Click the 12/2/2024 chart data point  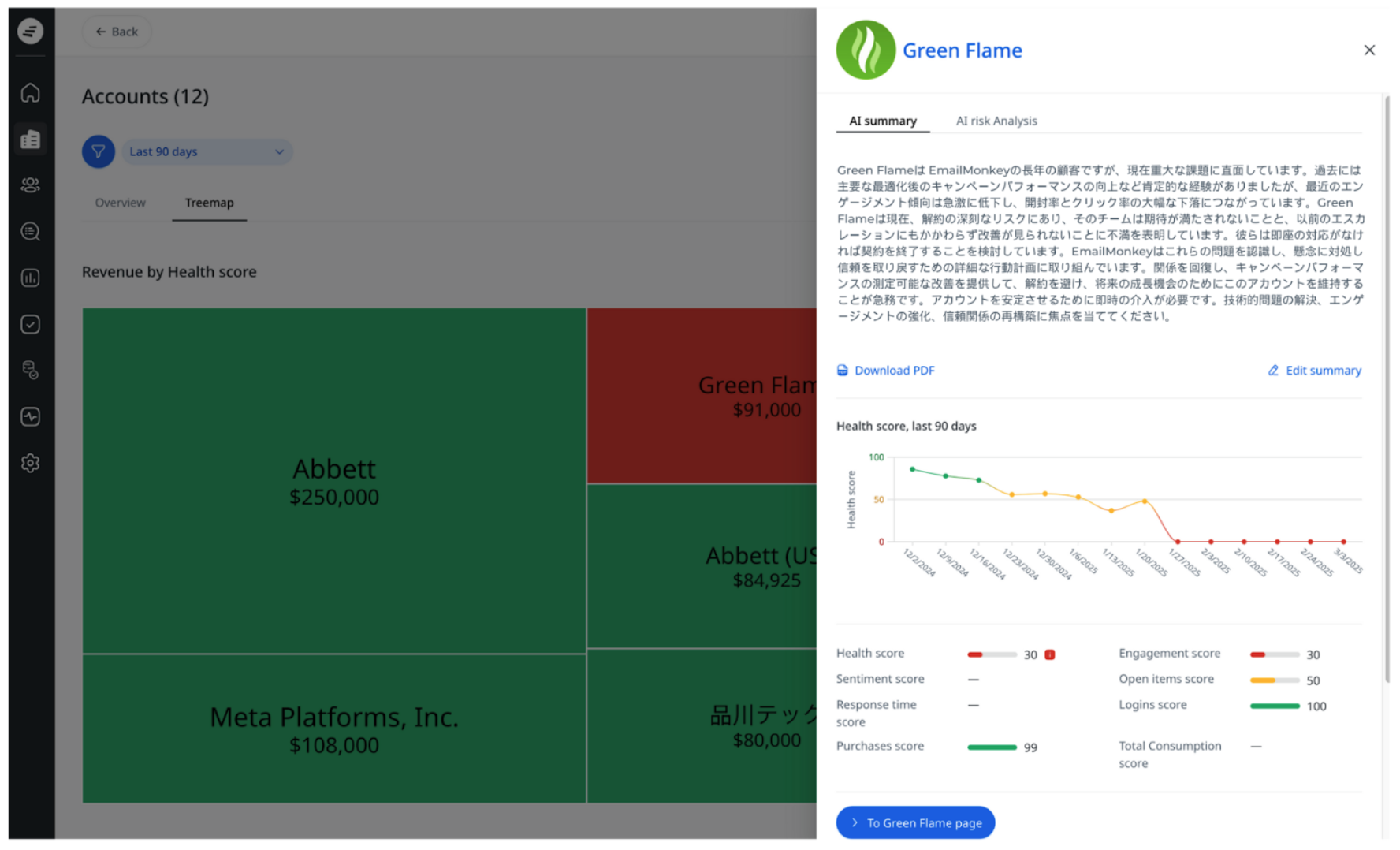912,469
